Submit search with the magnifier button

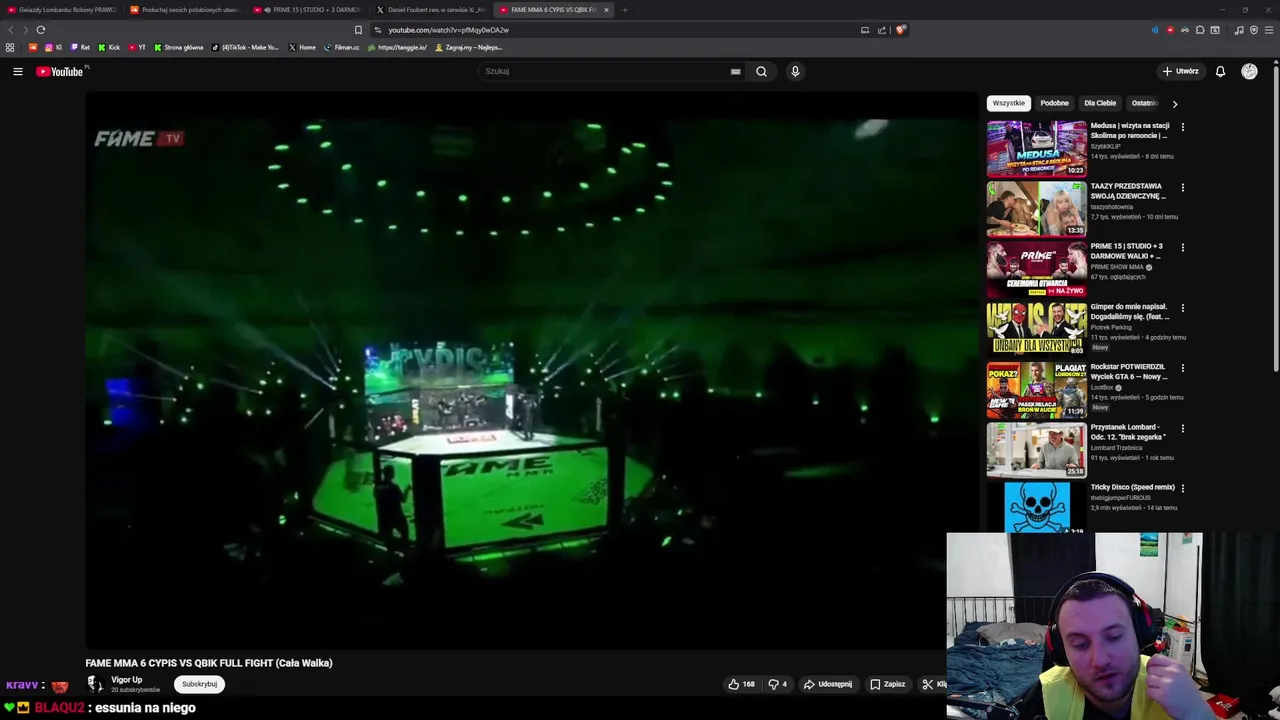click(761, 71)
